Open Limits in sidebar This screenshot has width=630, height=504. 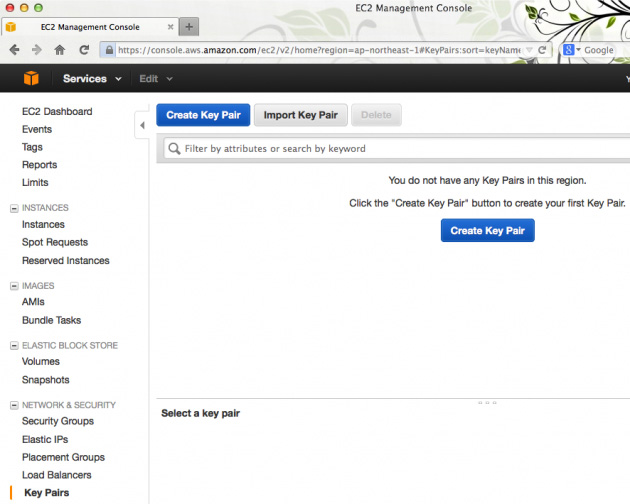click(35, 182)
